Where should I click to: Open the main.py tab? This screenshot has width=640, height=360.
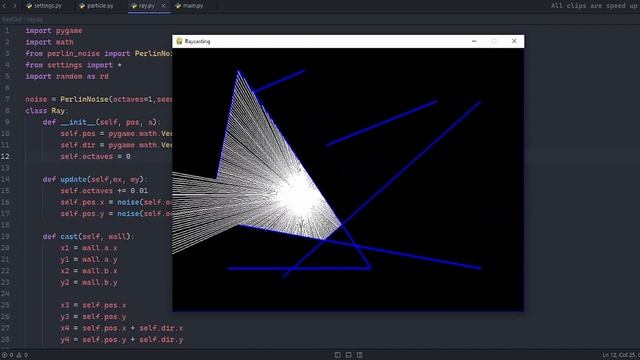tap(189, 6)
